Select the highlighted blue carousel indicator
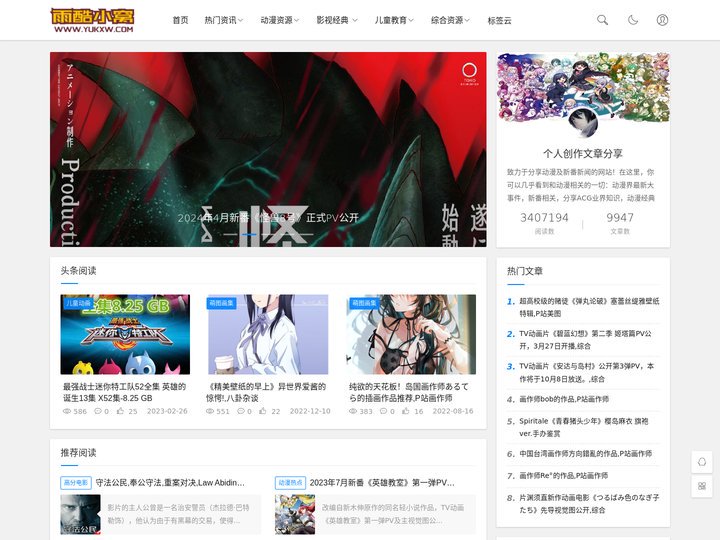 pos(249,234)
